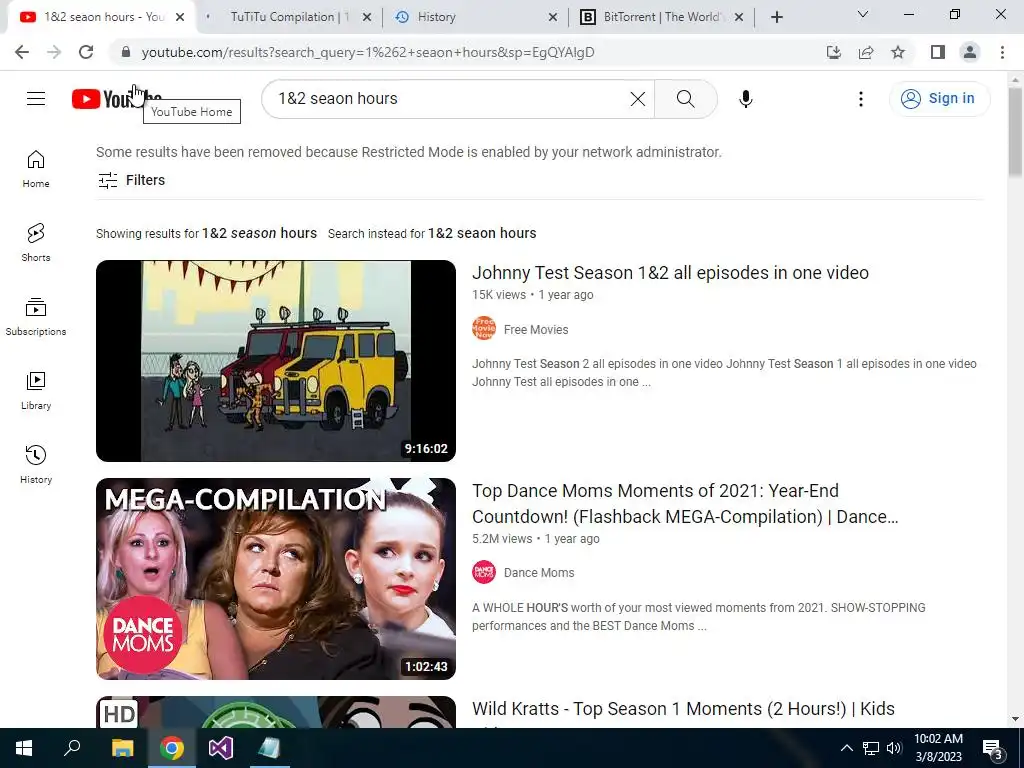The height and width of the screenshot is (768, 1024).
Task: Open Wild Kratts HD thumbnail
Action: (276, 712)
